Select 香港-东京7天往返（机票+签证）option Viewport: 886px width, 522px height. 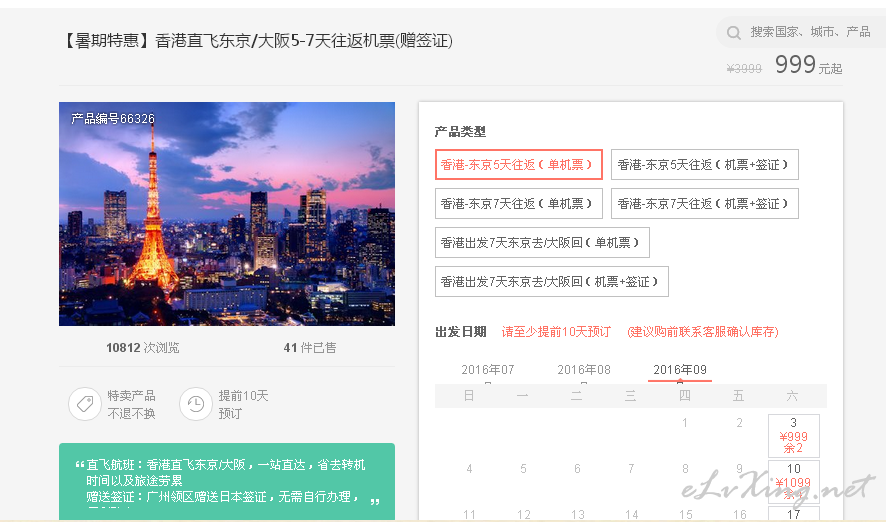(x=705, y=203)
